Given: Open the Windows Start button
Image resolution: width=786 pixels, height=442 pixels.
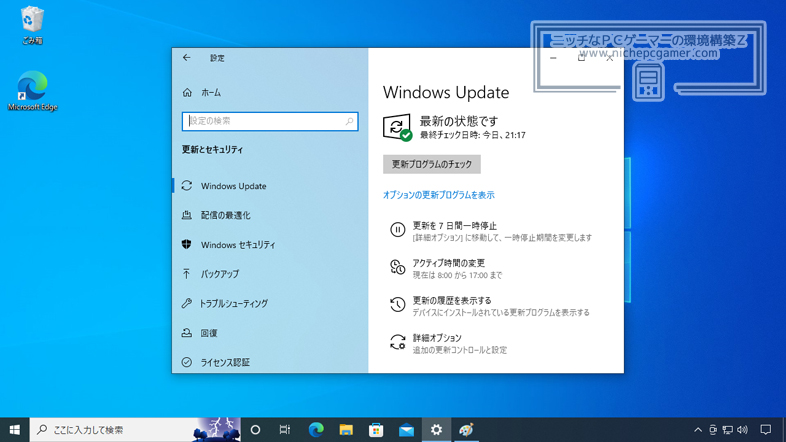Looking at the screenshot, I should (x=15, y=430).
